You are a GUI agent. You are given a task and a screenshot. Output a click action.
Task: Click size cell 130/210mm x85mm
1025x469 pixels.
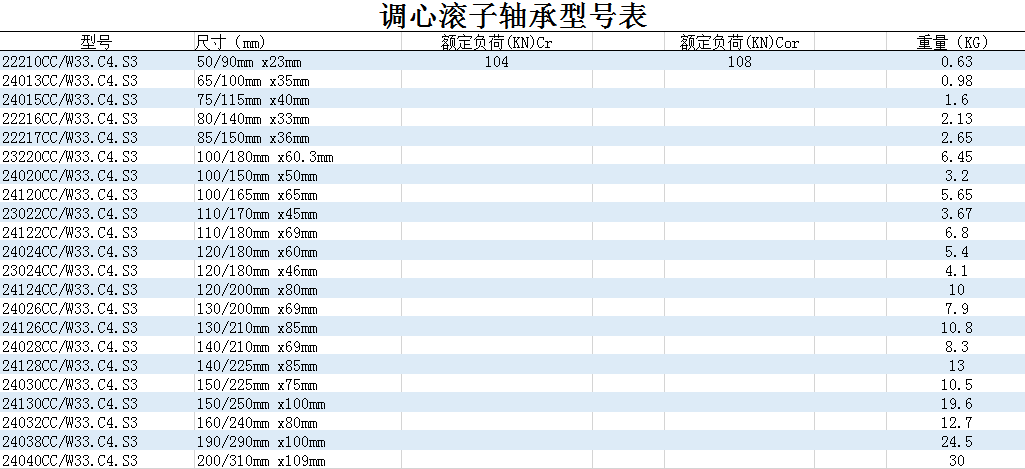click(257, 328)
